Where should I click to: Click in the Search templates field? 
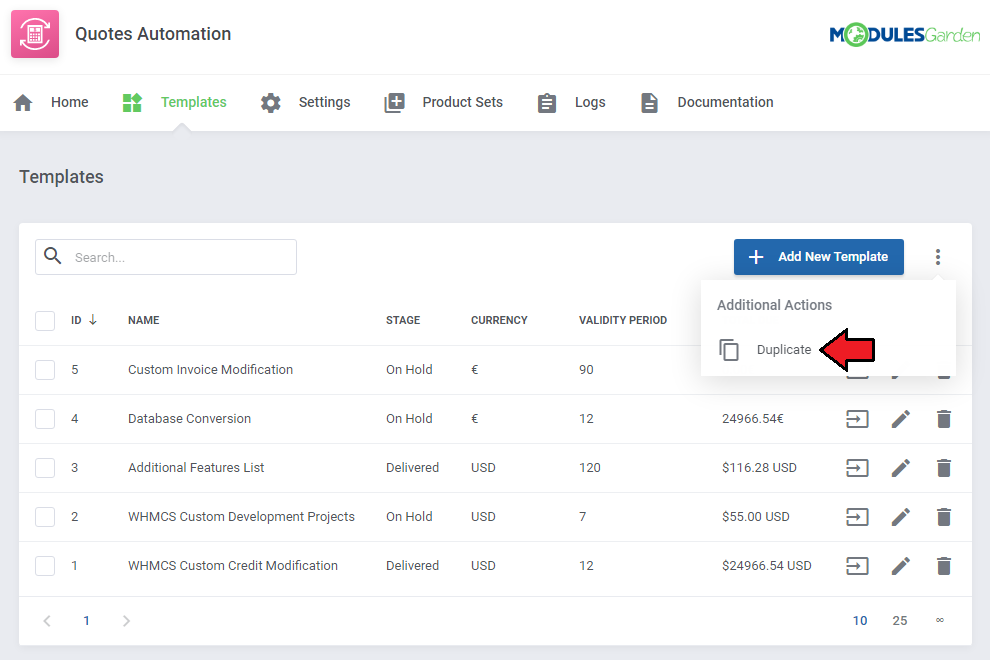coord(166,257)
